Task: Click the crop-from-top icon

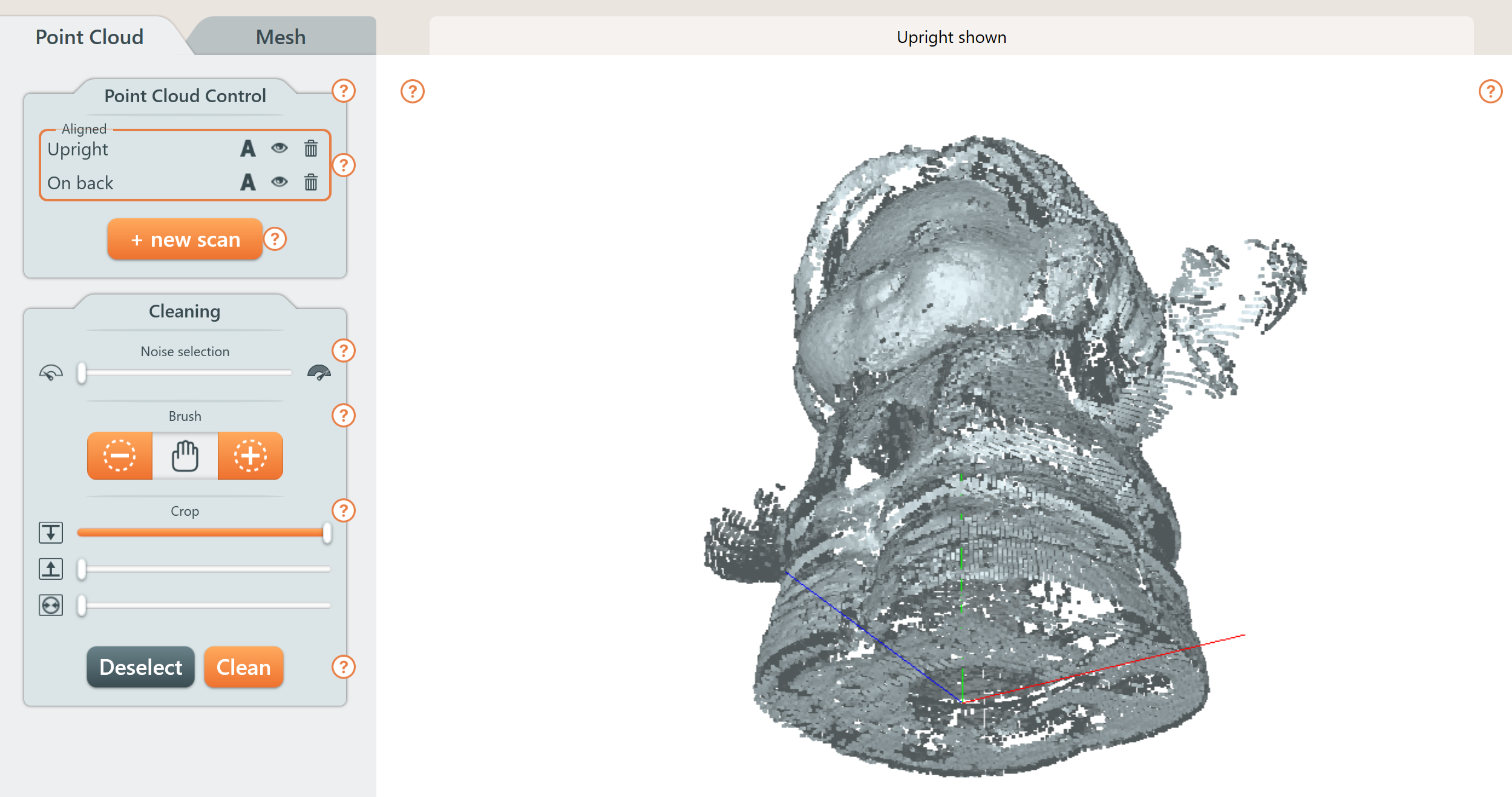Action: click(51, 533)
